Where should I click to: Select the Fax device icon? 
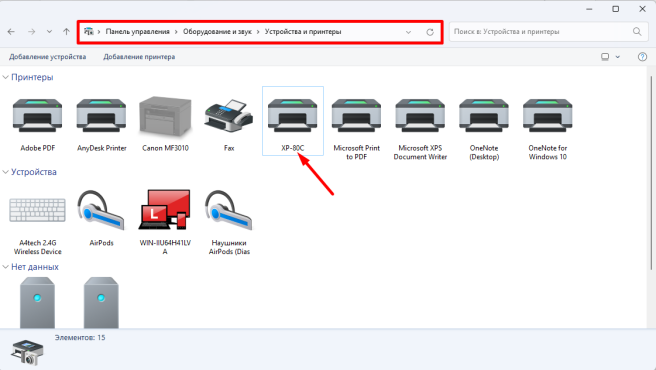tap(229, 116)
